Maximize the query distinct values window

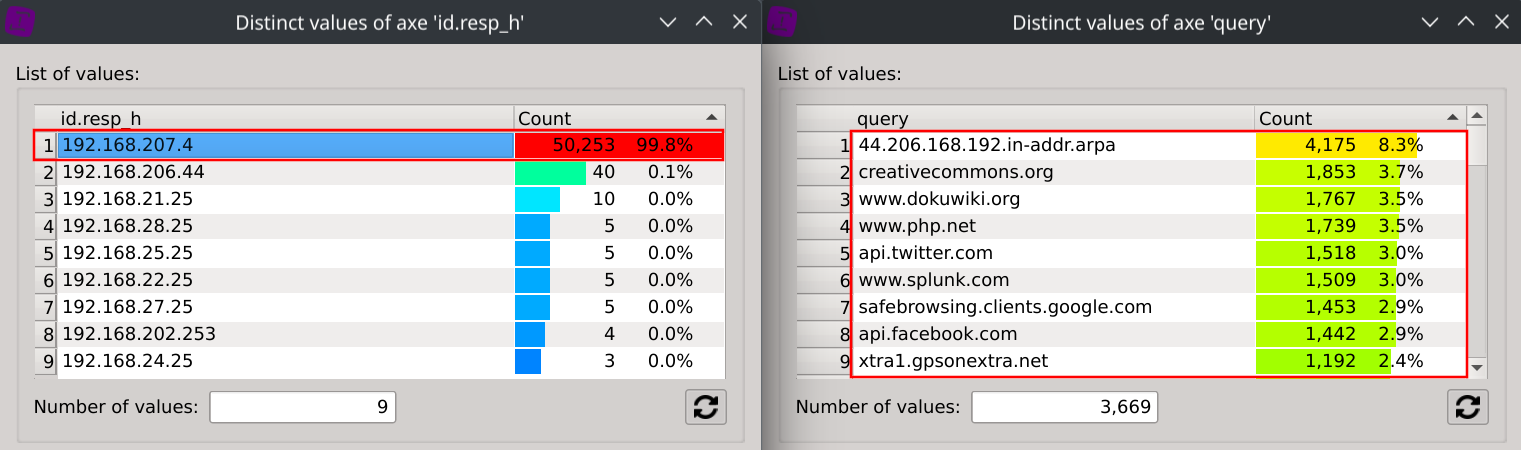click(1465, 22)
